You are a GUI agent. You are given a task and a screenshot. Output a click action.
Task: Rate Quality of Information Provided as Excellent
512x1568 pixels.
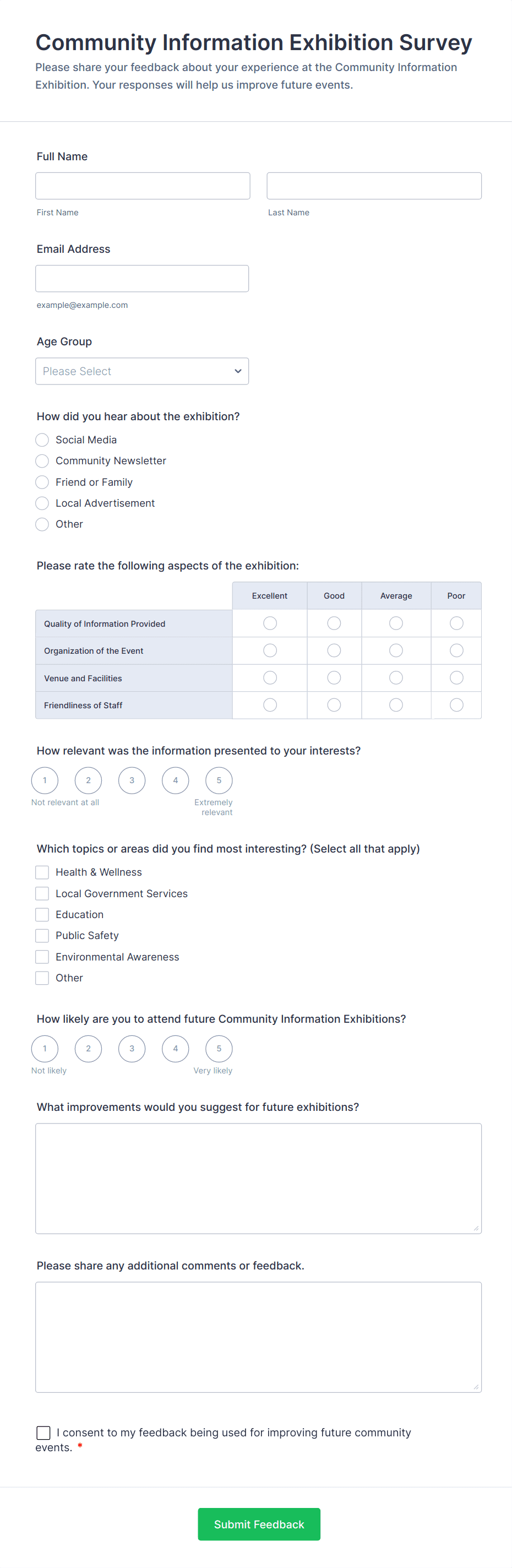(270, 623)
